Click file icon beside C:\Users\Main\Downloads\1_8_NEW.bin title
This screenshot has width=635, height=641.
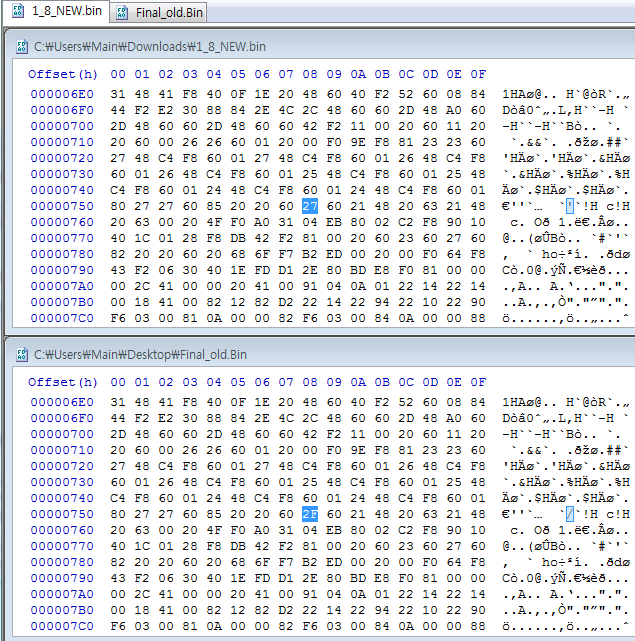tap(22, 47)
